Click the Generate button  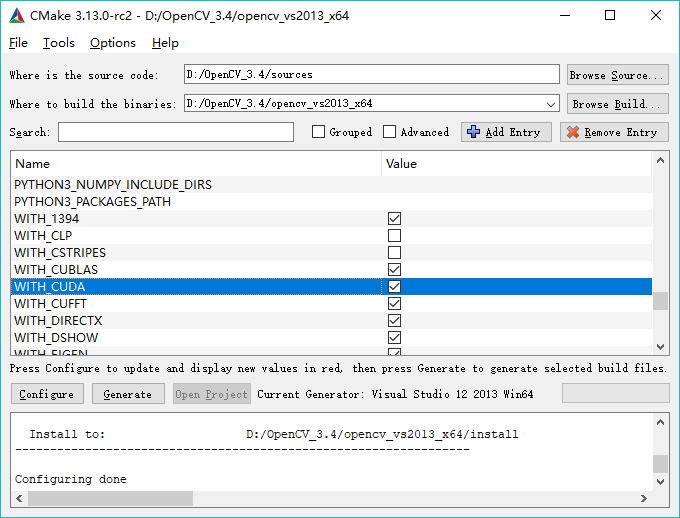tap(128, 394)
